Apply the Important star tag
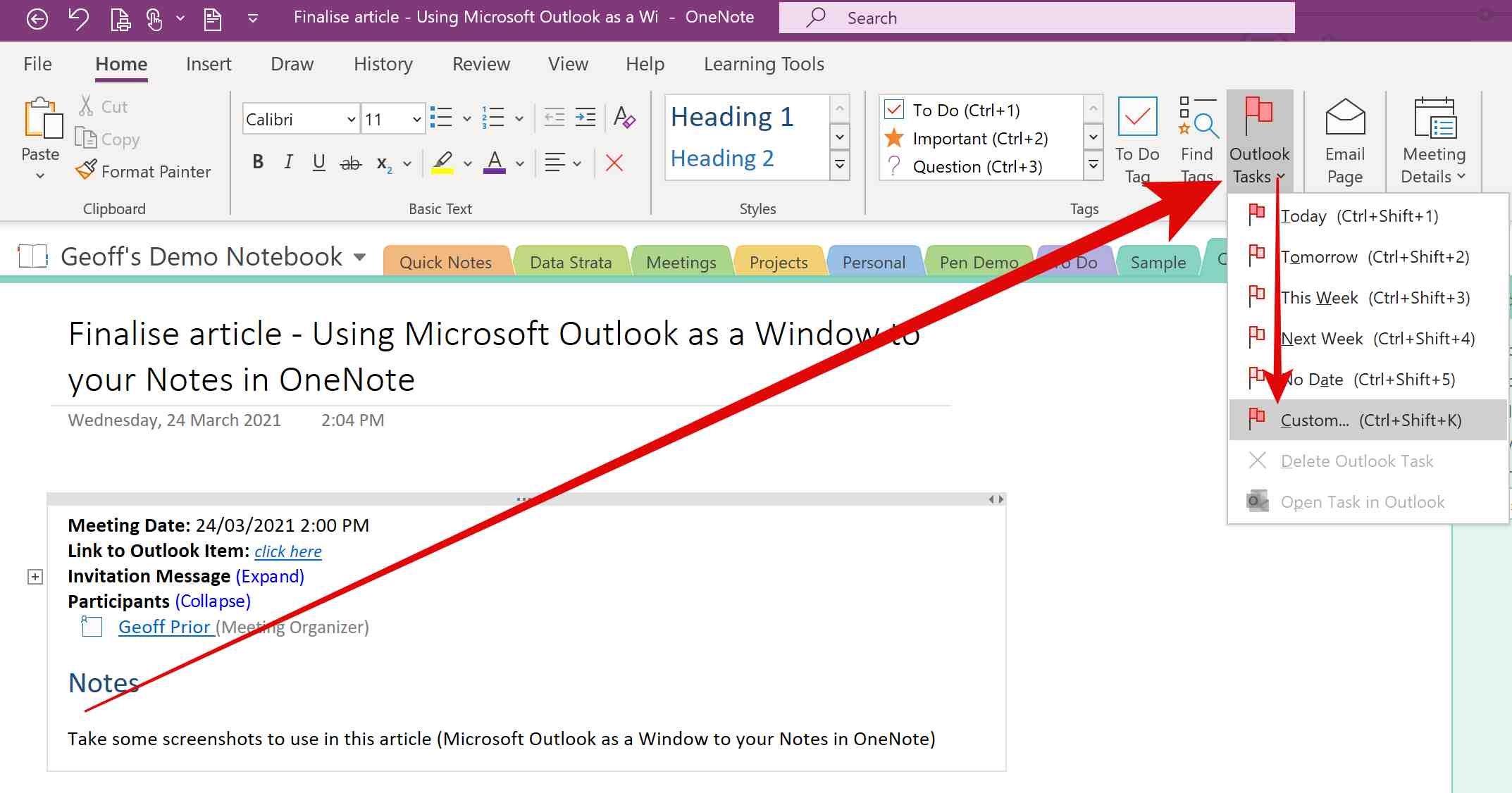1512x793 pixels. [x=966, y=138]
